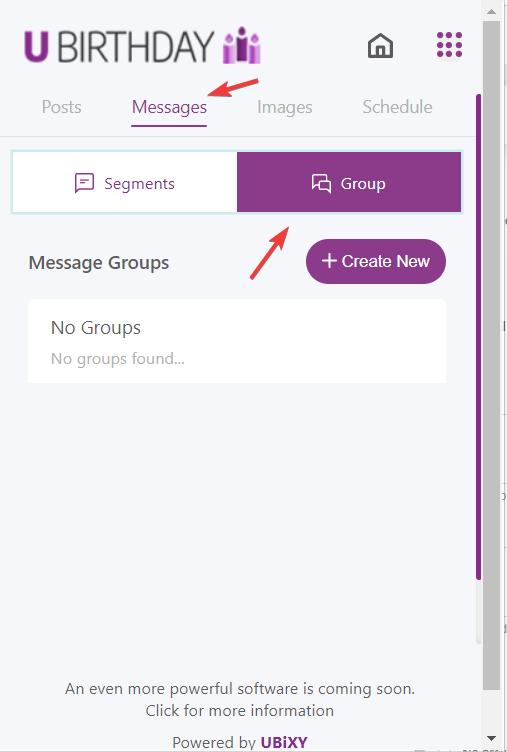Click the purple panel scrollbar

(478, 337)
